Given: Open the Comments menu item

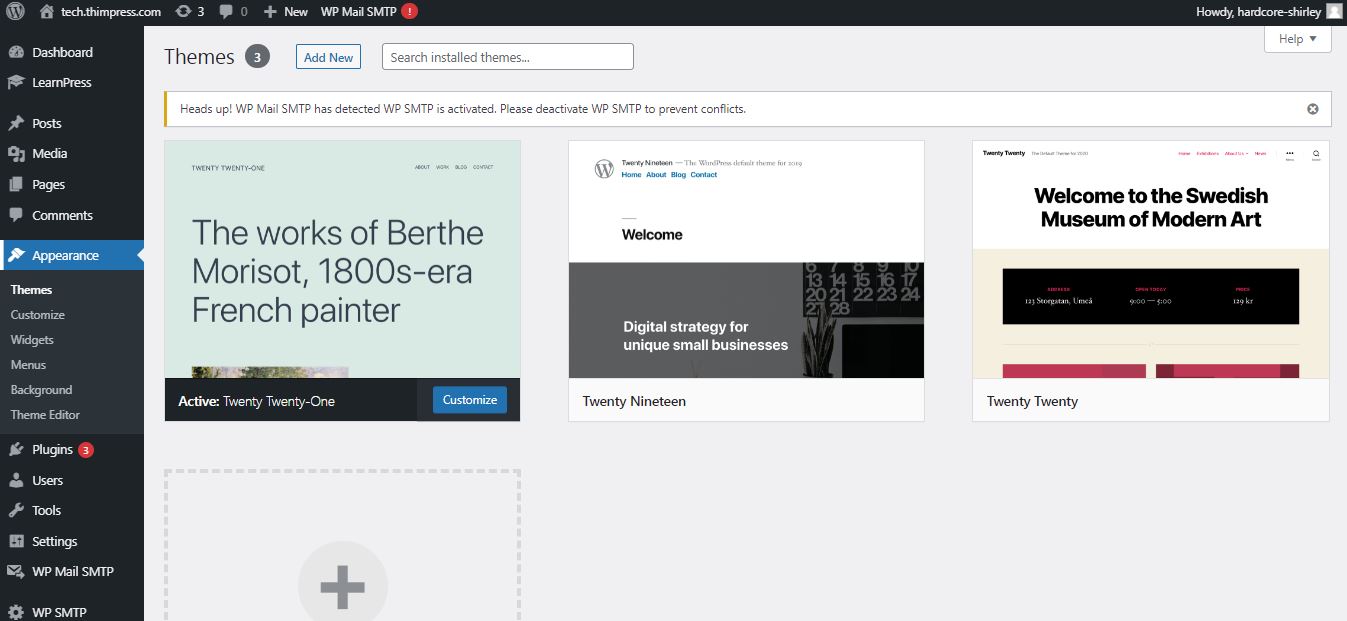Looking at the screenshot, I should click(72, 215).
